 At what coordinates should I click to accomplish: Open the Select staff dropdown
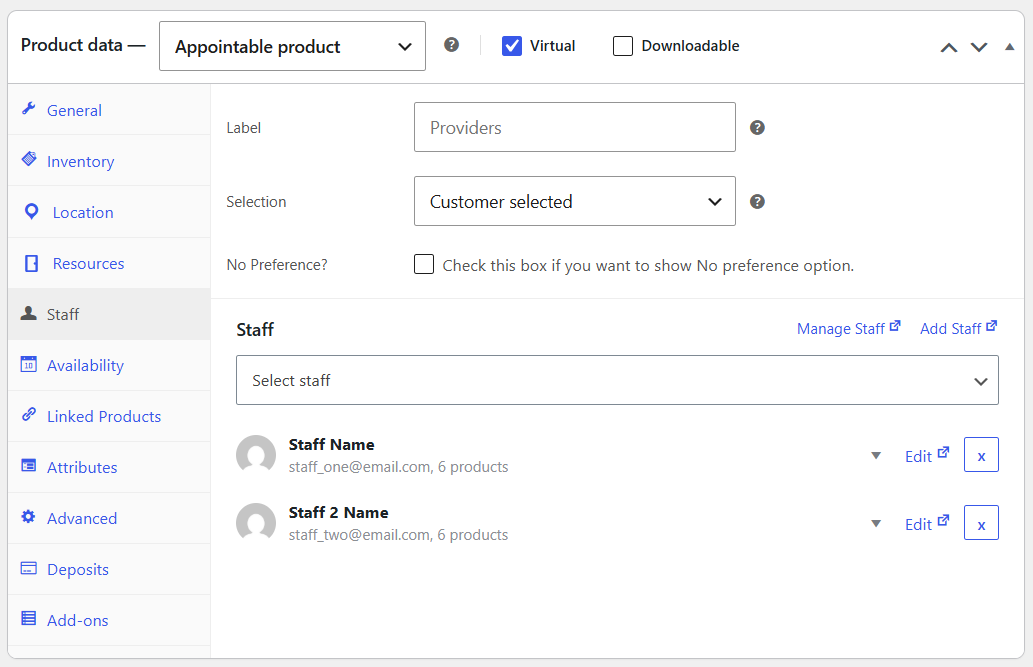617,380
